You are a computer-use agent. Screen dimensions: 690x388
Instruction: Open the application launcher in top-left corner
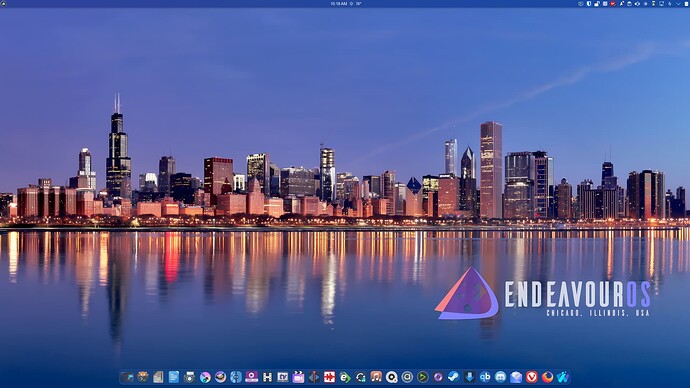pyautogui.click(x=4, y=4)
